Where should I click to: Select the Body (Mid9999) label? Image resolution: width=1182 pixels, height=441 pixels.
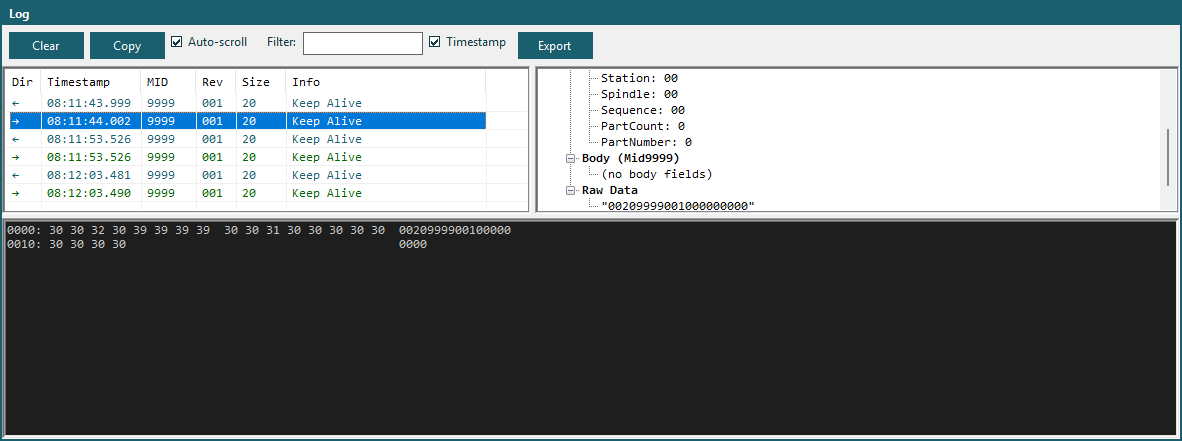(631, 158)
